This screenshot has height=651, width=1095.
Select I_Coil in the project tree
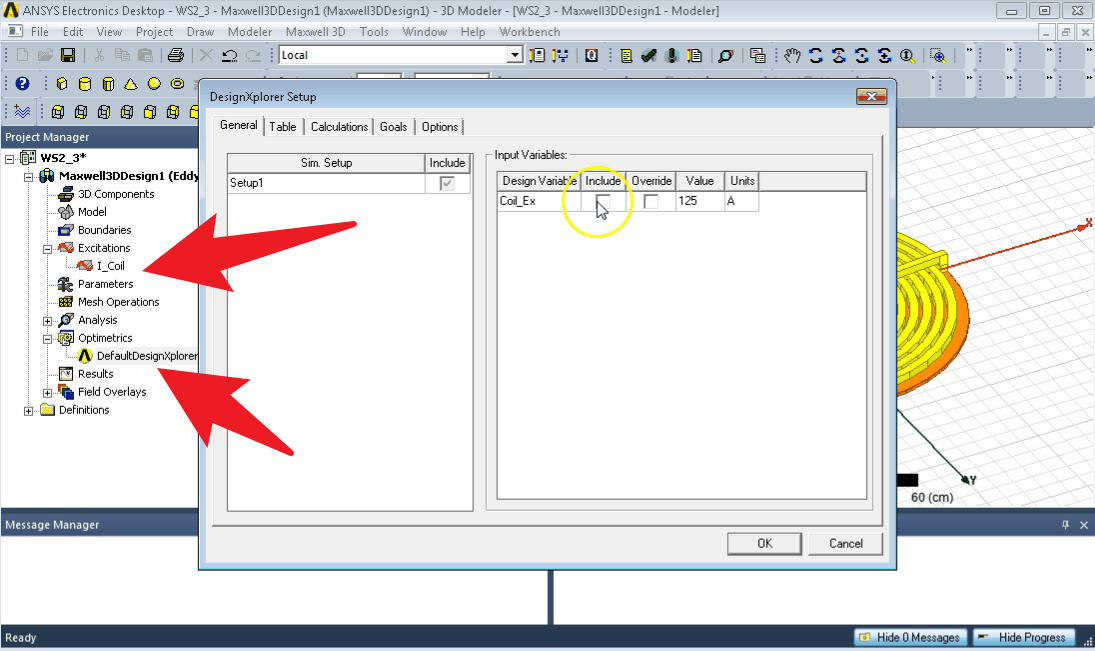coord(110,266)
